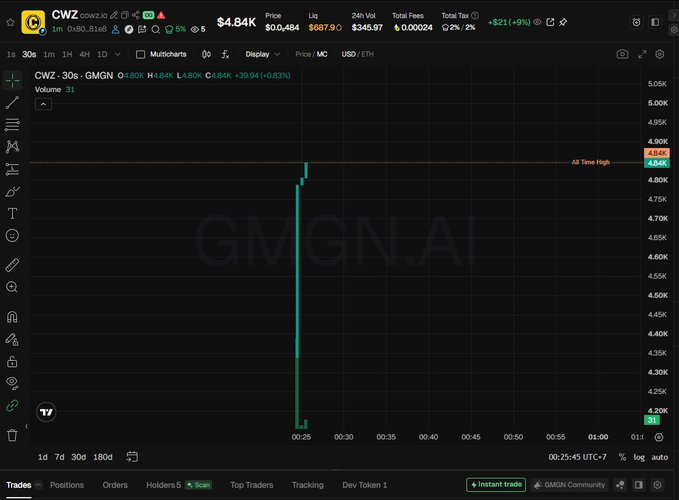The image size is (679, 500).
Task: Select the brush drawing tool
Action: (x=12, y=191)
